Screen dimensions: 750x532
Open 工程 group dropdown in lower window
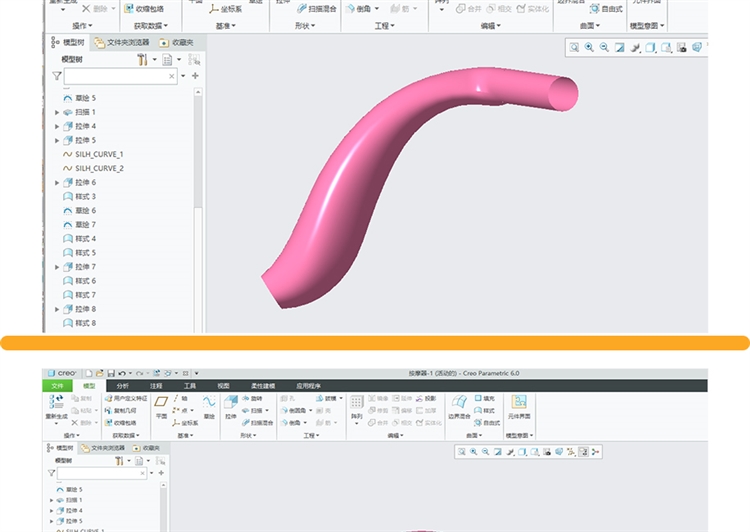[x=311, y=435]
